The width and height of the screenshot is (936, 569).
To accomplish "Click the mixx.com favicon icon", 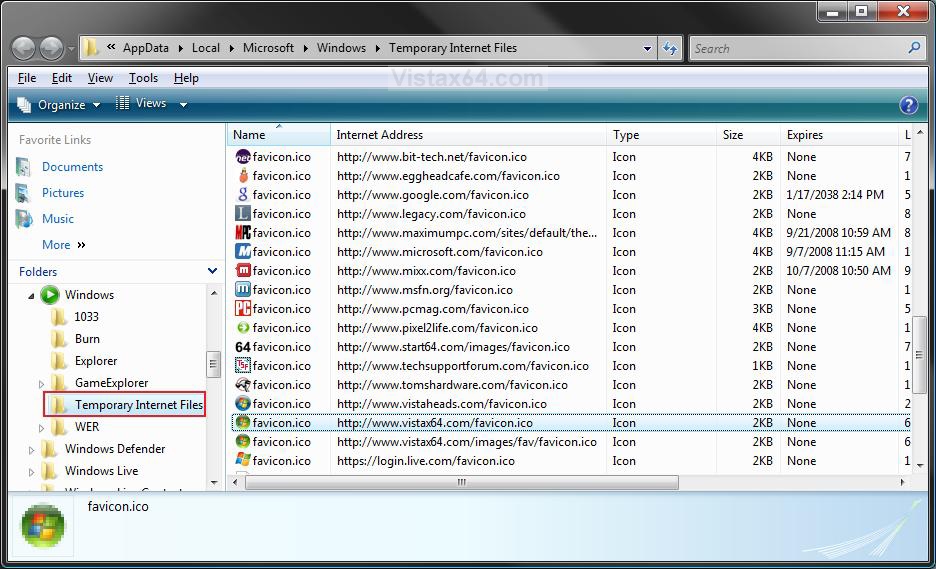I will pos(243,271).
